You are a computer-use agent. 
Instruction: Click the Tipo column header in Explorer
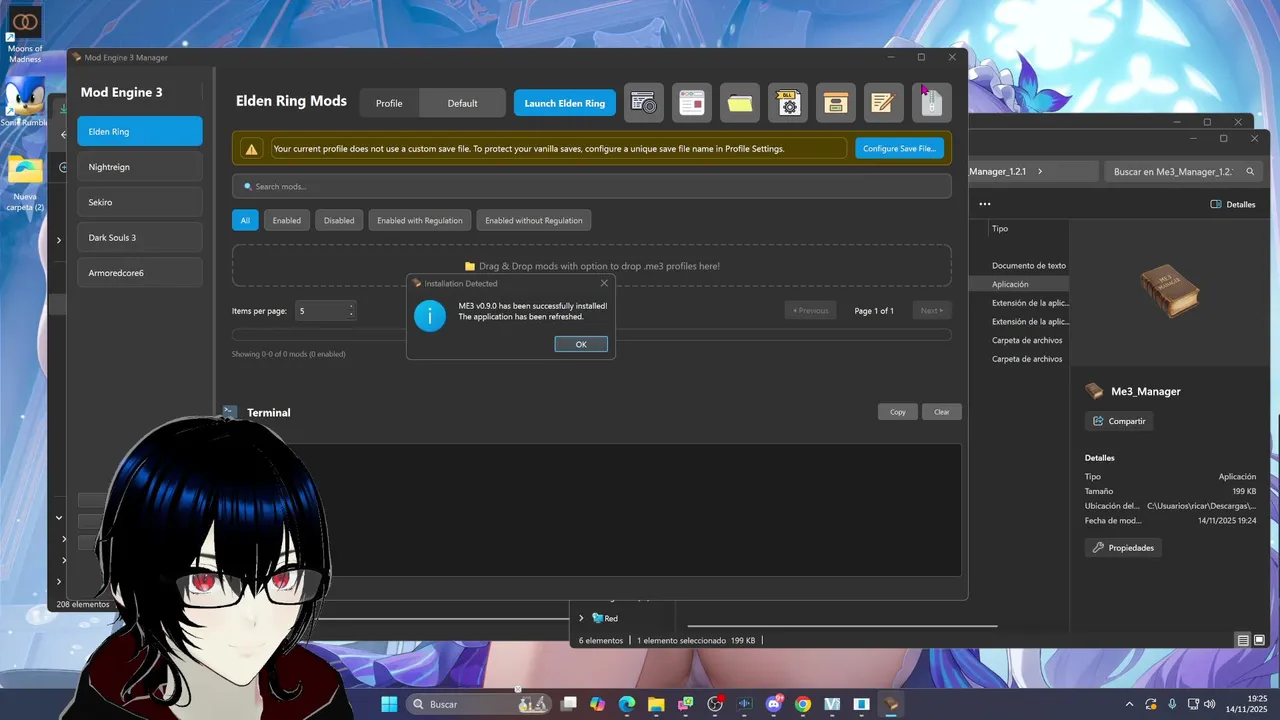tap(1000, 228)
